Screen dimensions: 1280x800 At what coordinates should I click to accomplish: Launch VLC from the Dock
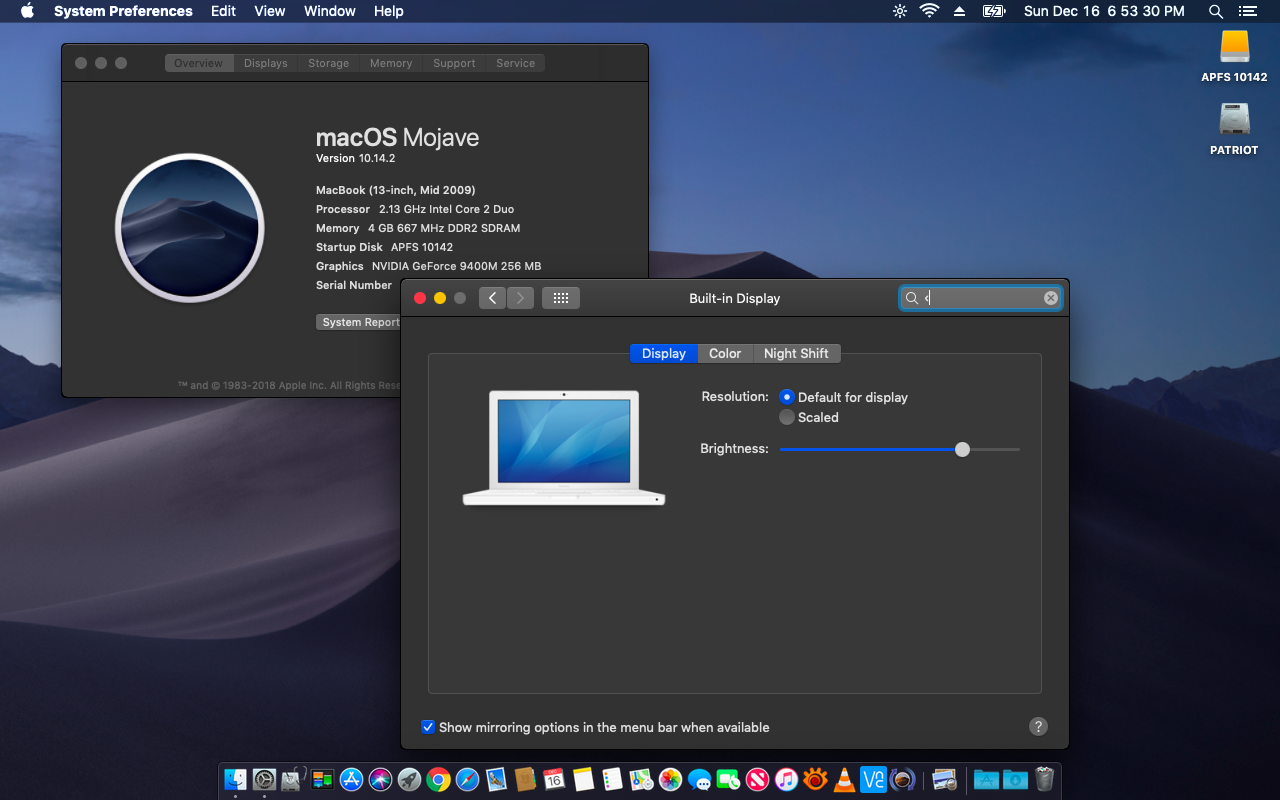coord(844,779)
